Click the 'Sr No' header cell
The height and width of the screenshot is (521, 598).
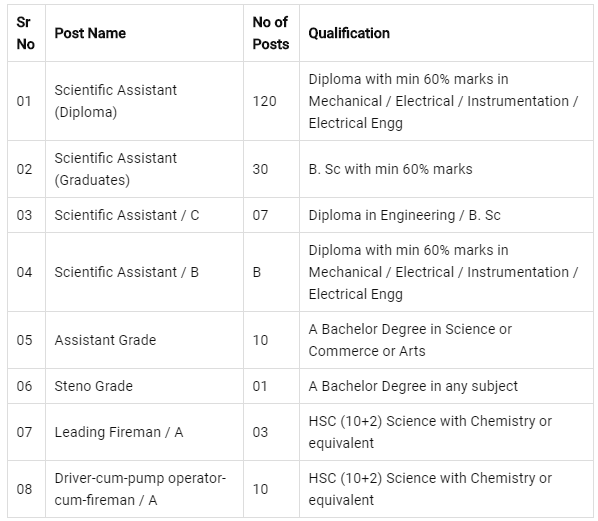(26, 33)
